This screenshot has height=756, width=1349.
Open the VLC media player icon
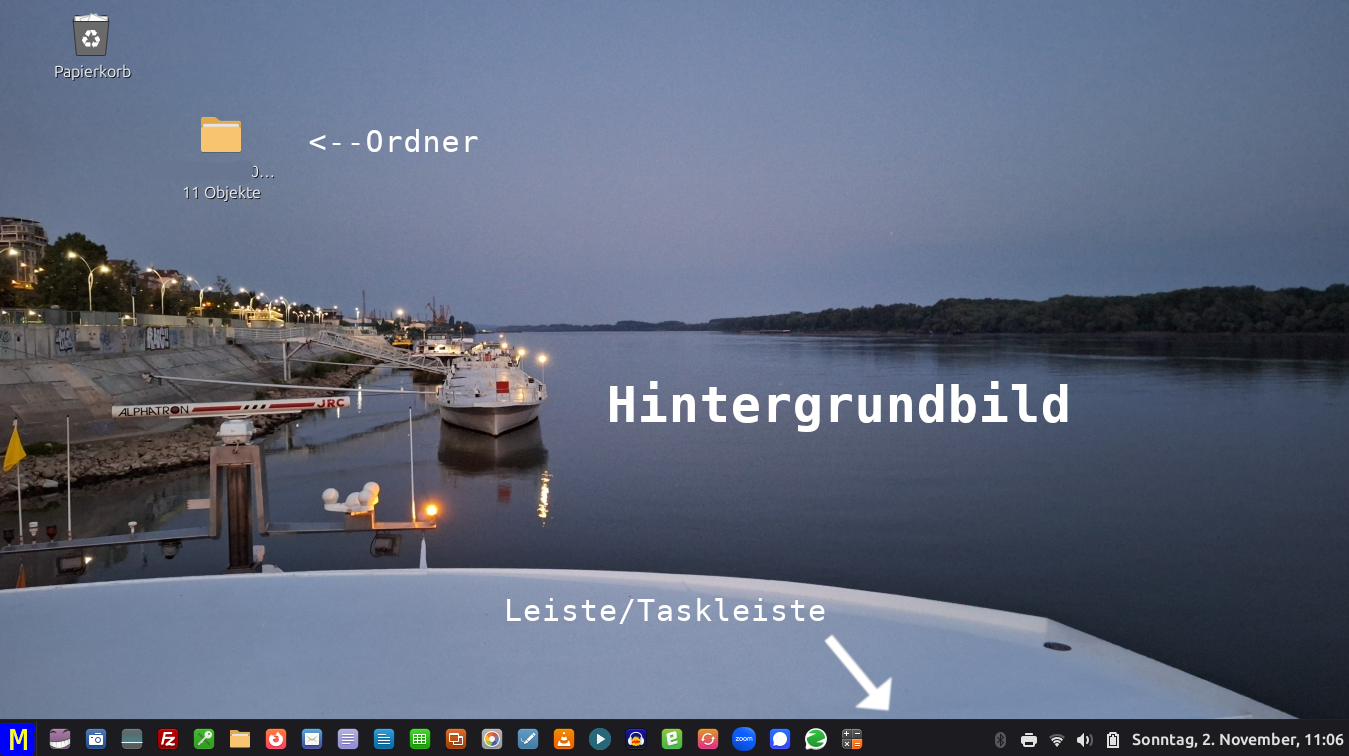click(x=564, y=739)
